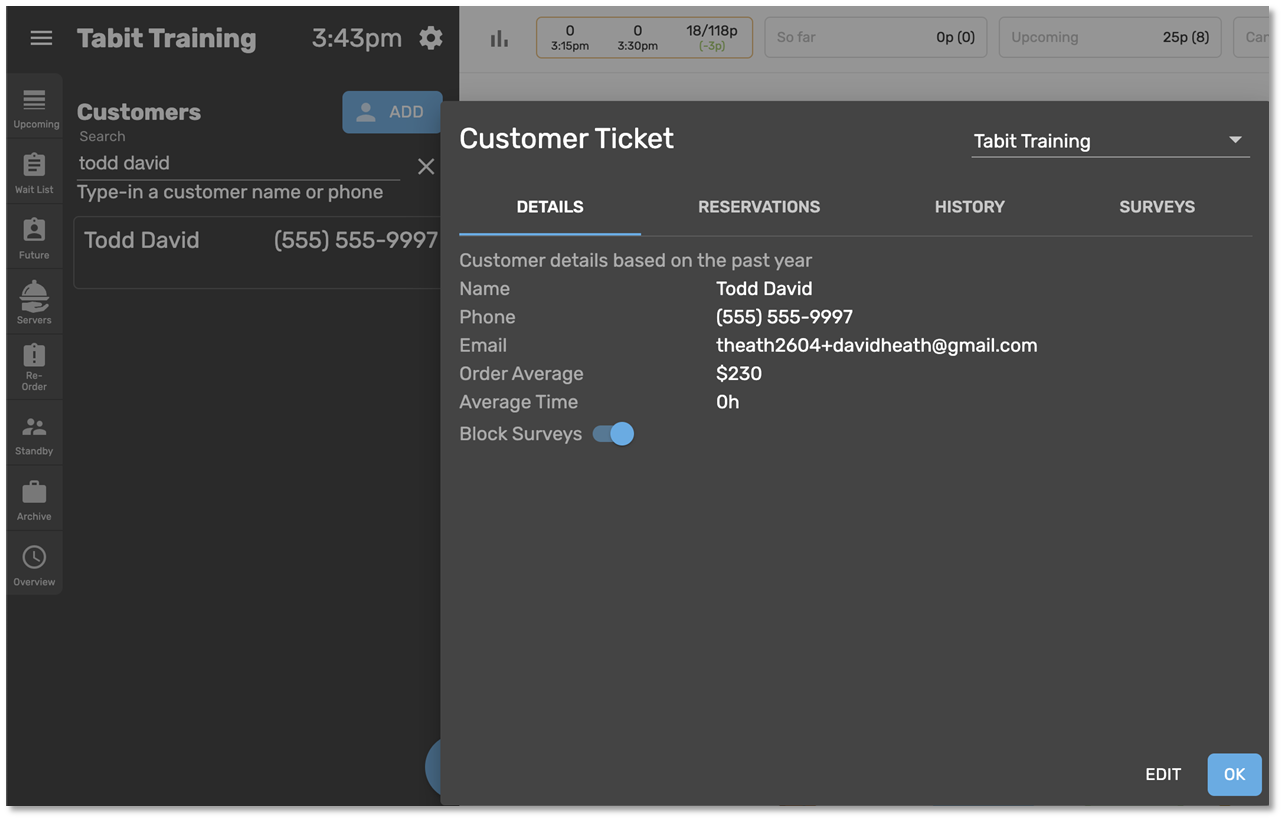This screenshot has height=820, width=1283.
Task: Confirm the ticket with OK button
Action: (1234, 775)
